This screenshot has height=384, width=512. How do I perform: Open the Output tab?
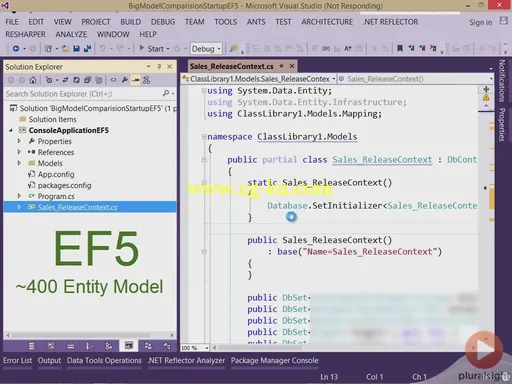pos(49,361)
